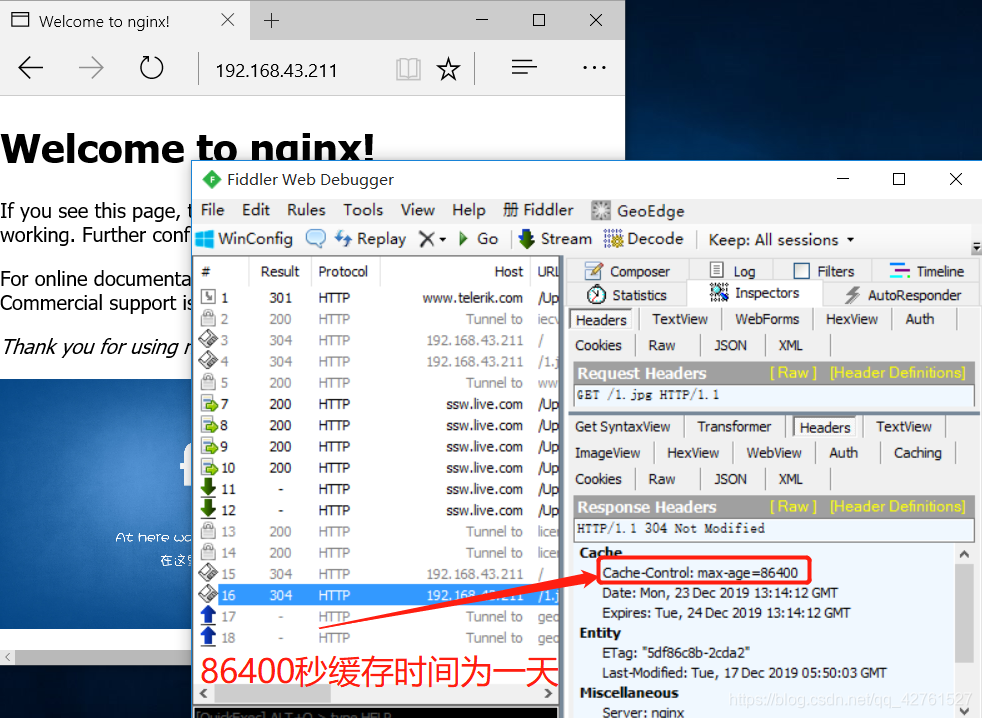Click WinConfig in Fiddler toolbar
Screen dimensions: 982x718
(244, 239)
